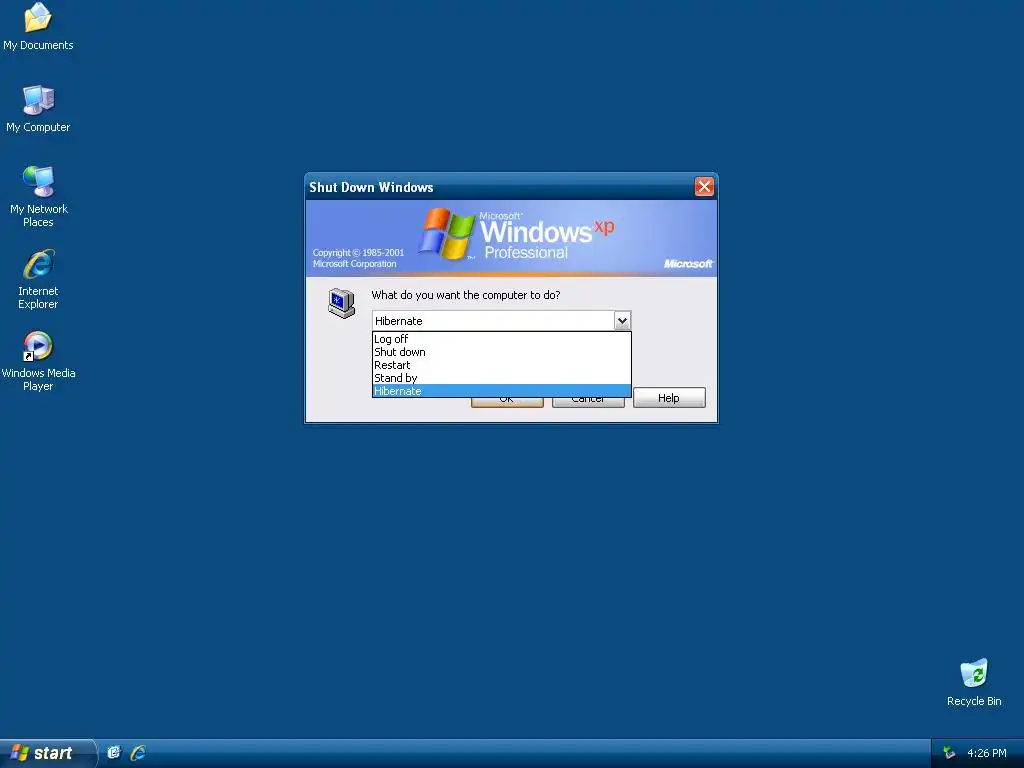Viewport: 1024px width, 768px height.
Task: Click the Help button
Action: pos(669,398)
